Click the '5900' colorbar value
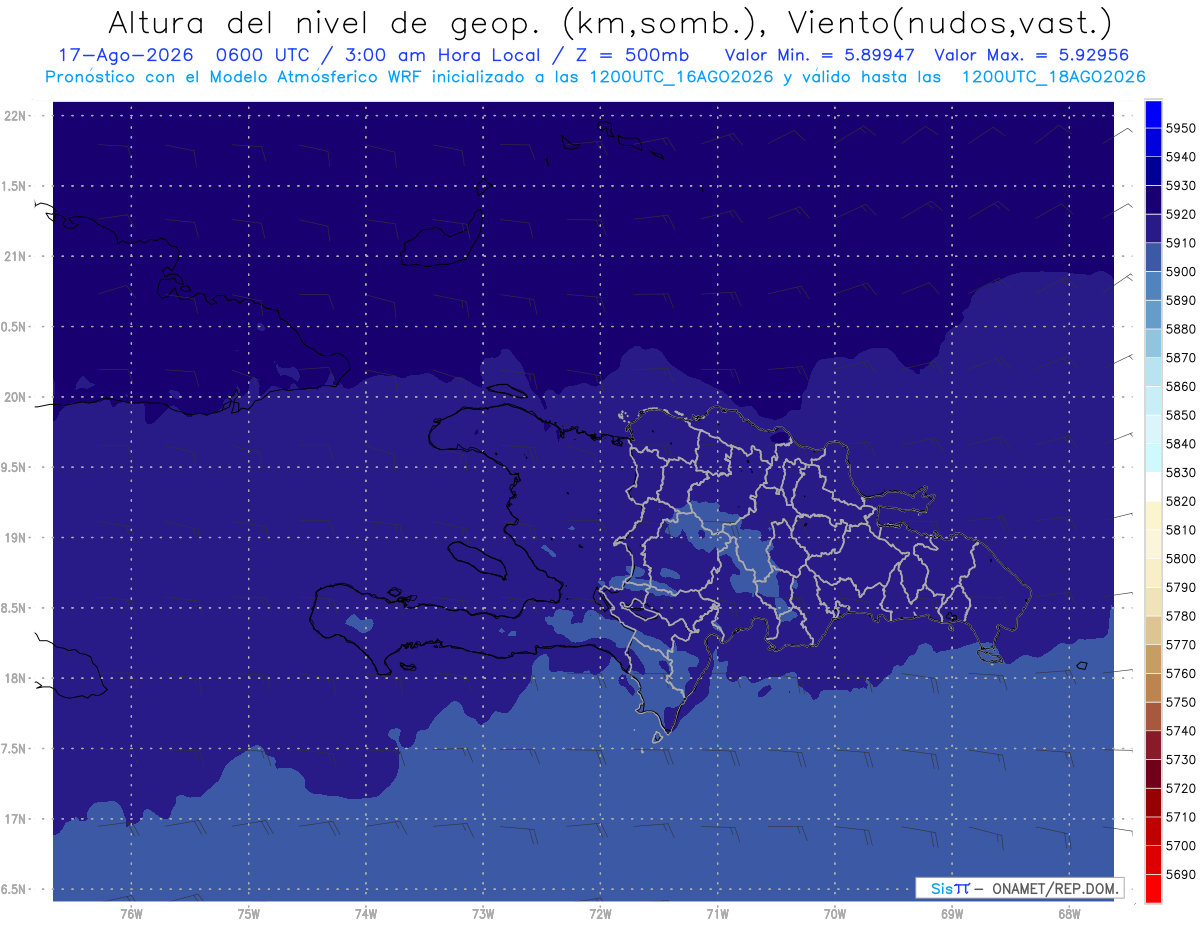Viewport: 1200px width, 927px height. (x=1180, y=271)
